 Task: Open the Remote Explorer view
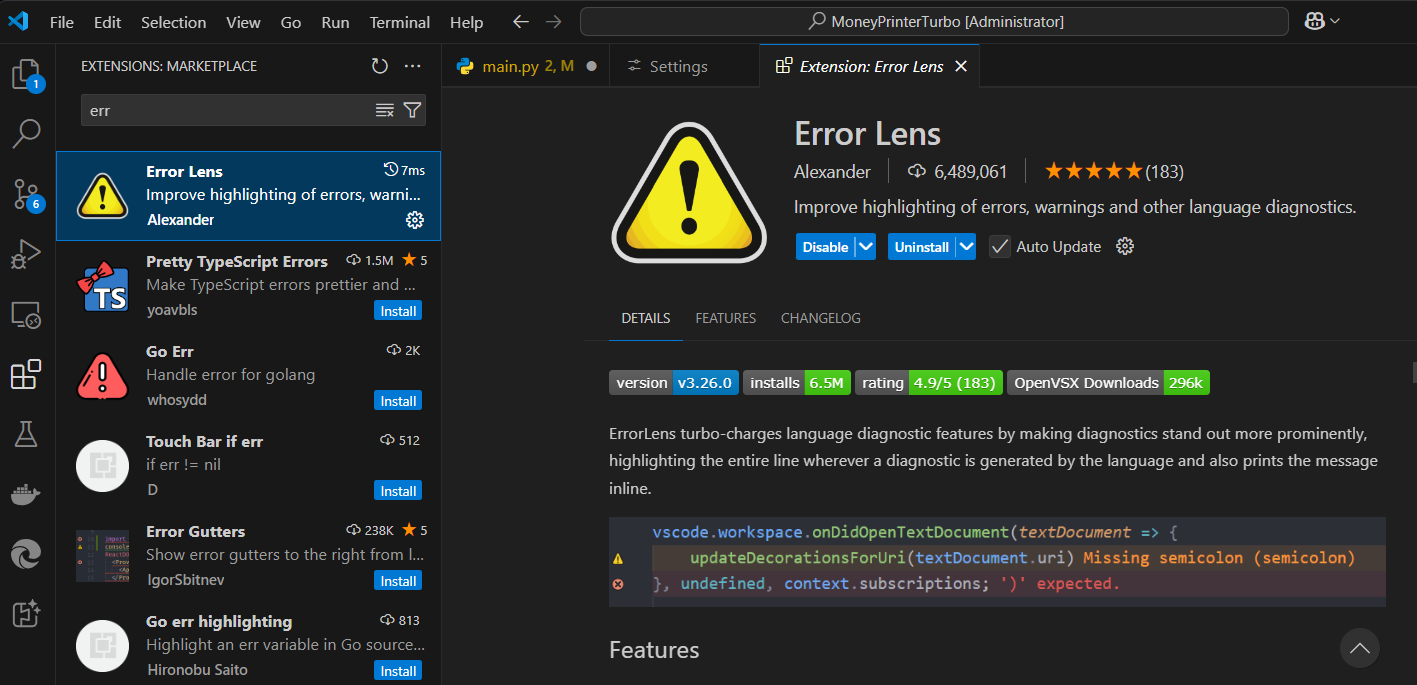point(26,315)
